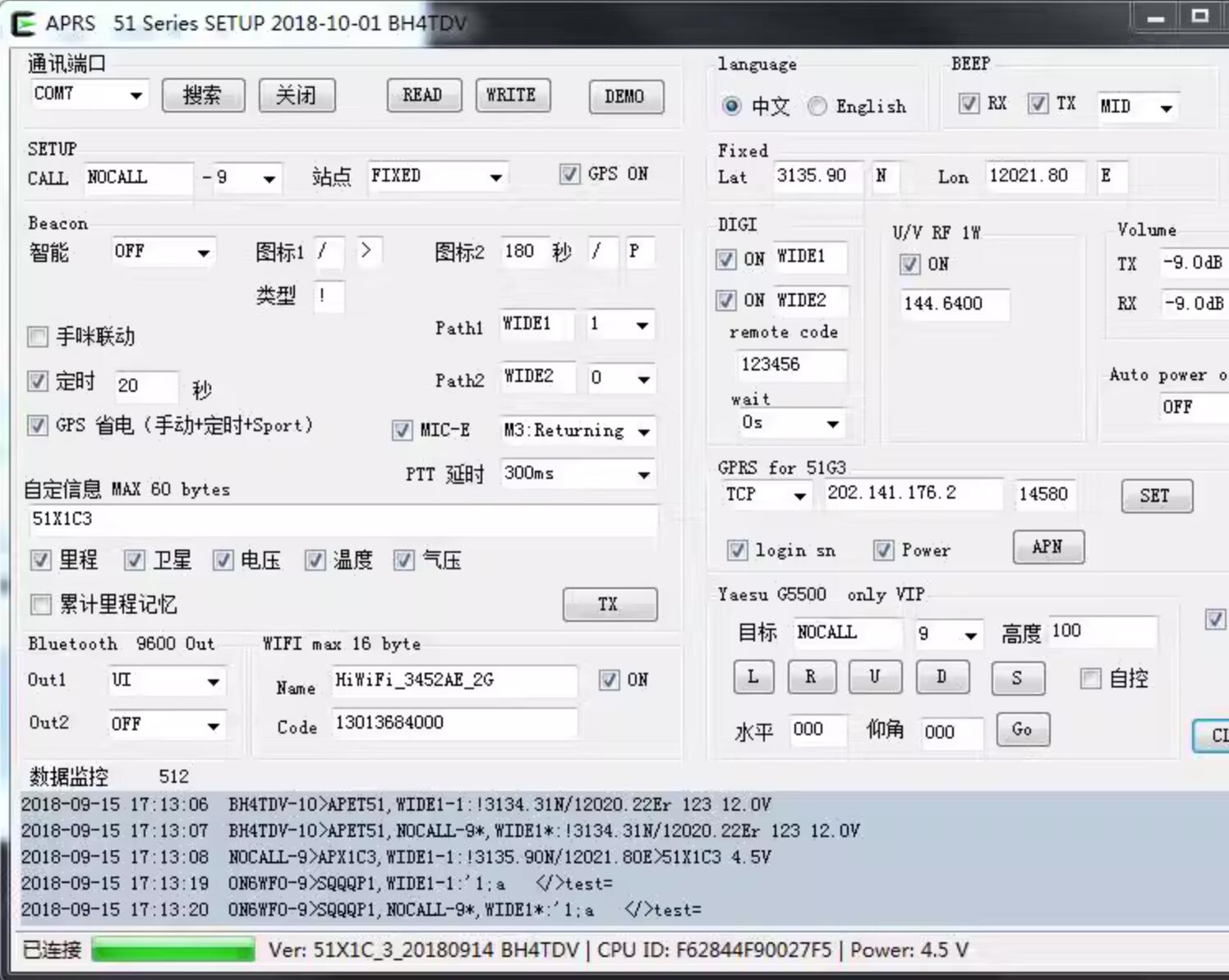Open the COM7 port dropdown

click(90, 94)
